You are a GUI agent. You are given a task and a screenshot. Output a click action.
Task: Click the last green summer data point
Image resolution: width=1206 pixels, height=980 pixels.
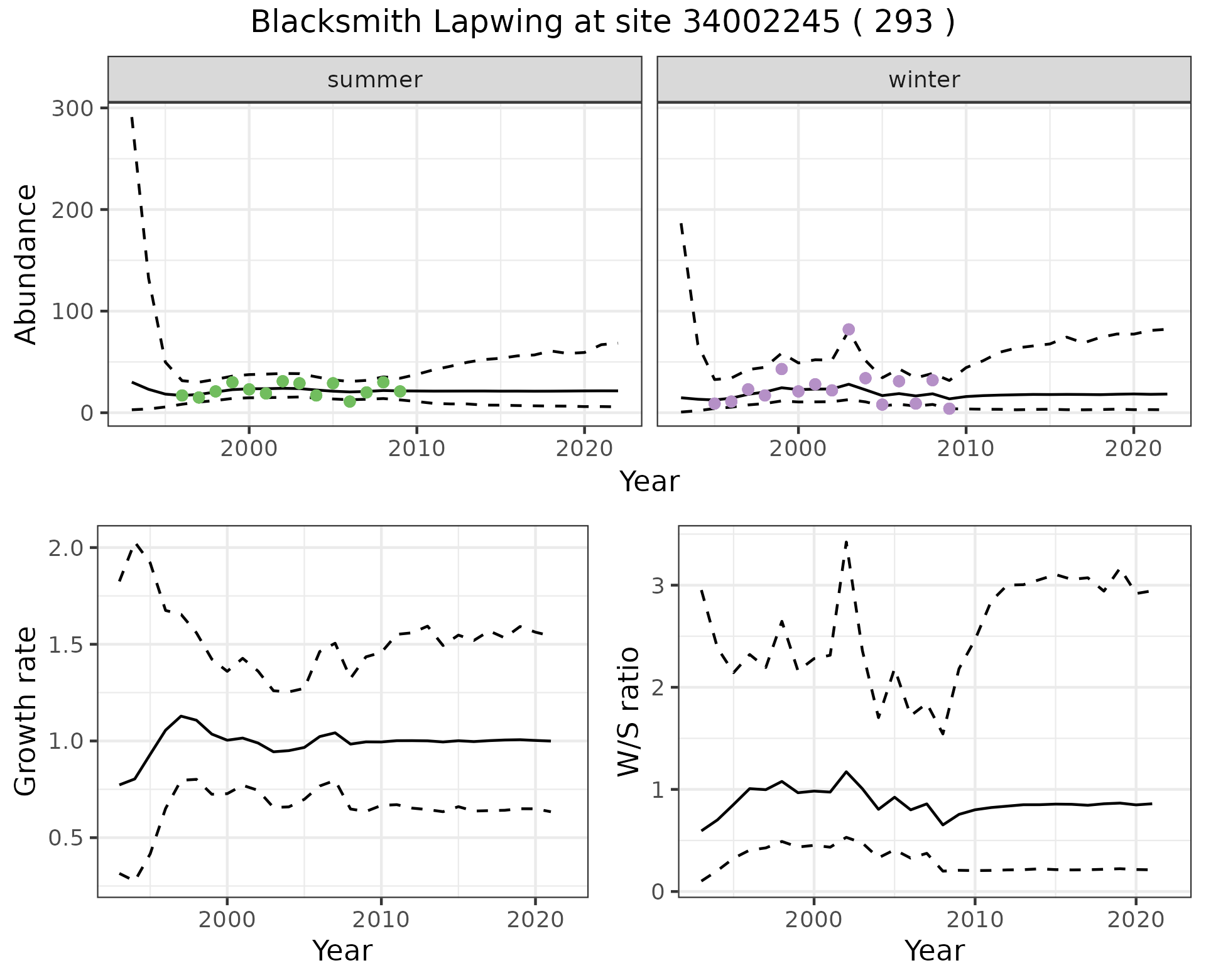(400, 391)
